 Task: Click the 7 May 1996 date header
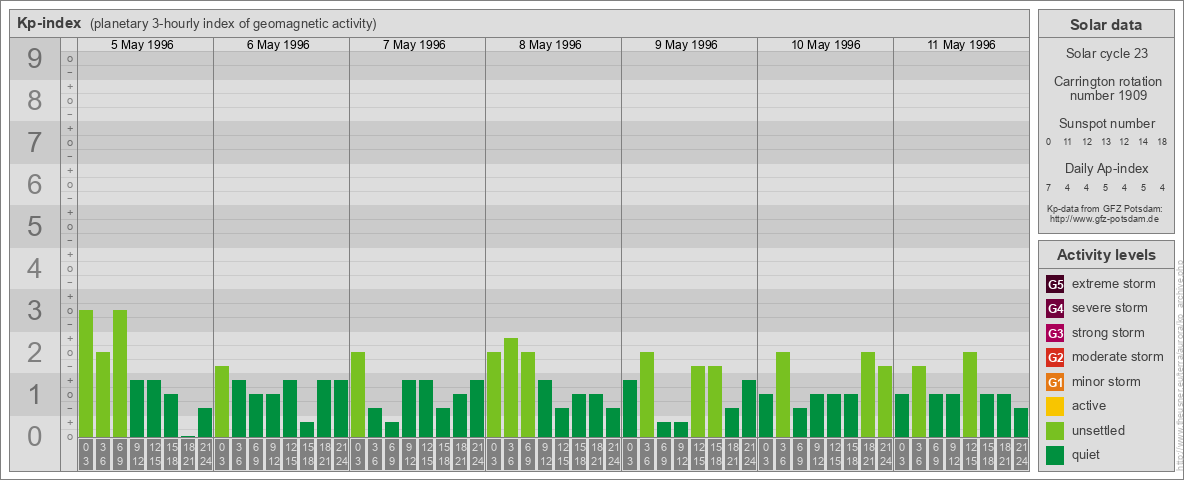tap(414, 45)
